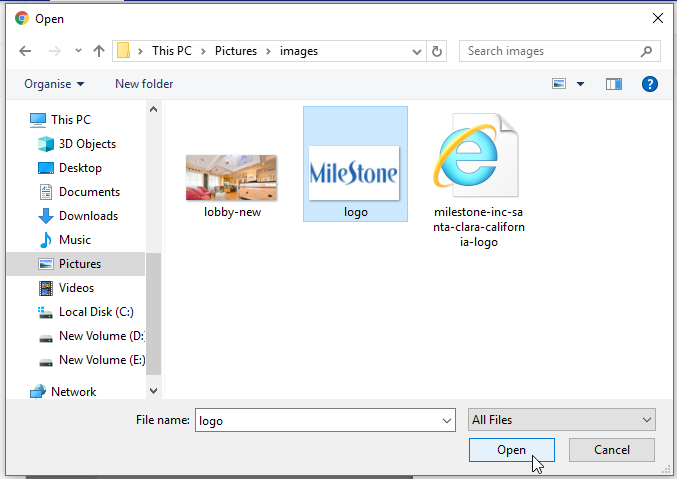Toggle the preview pane
The image size is (677, 479).
click(x=614, y=84)
